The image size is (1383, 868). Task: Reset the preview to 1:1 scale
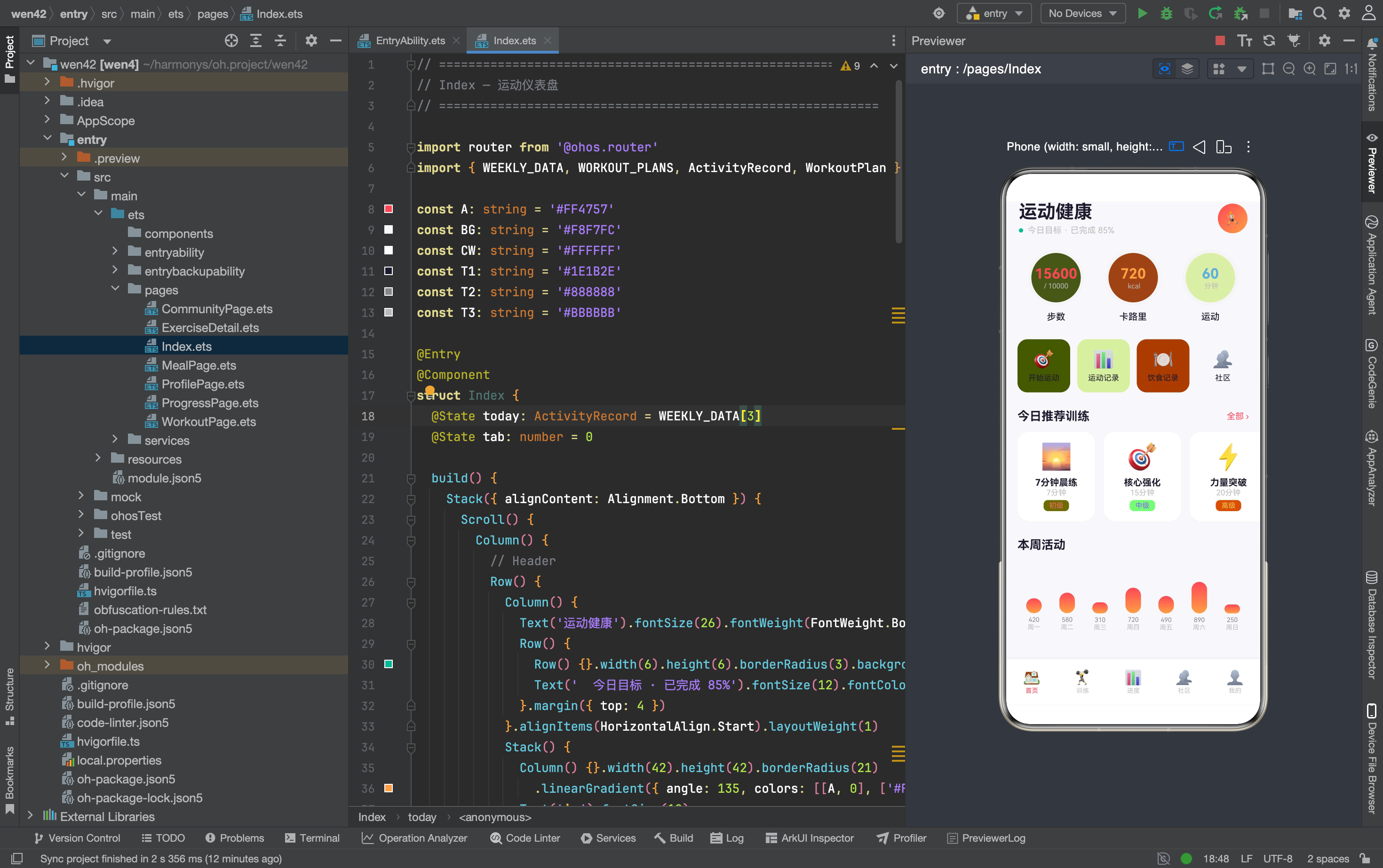tap(1351, 69)
